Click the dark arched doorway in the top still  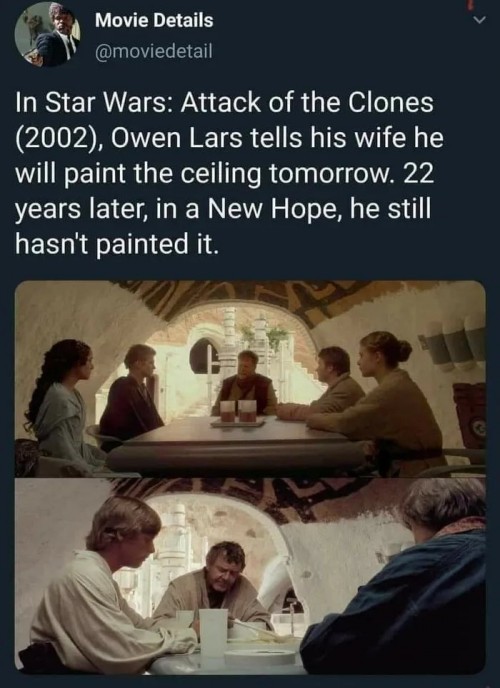click(204, 356)
